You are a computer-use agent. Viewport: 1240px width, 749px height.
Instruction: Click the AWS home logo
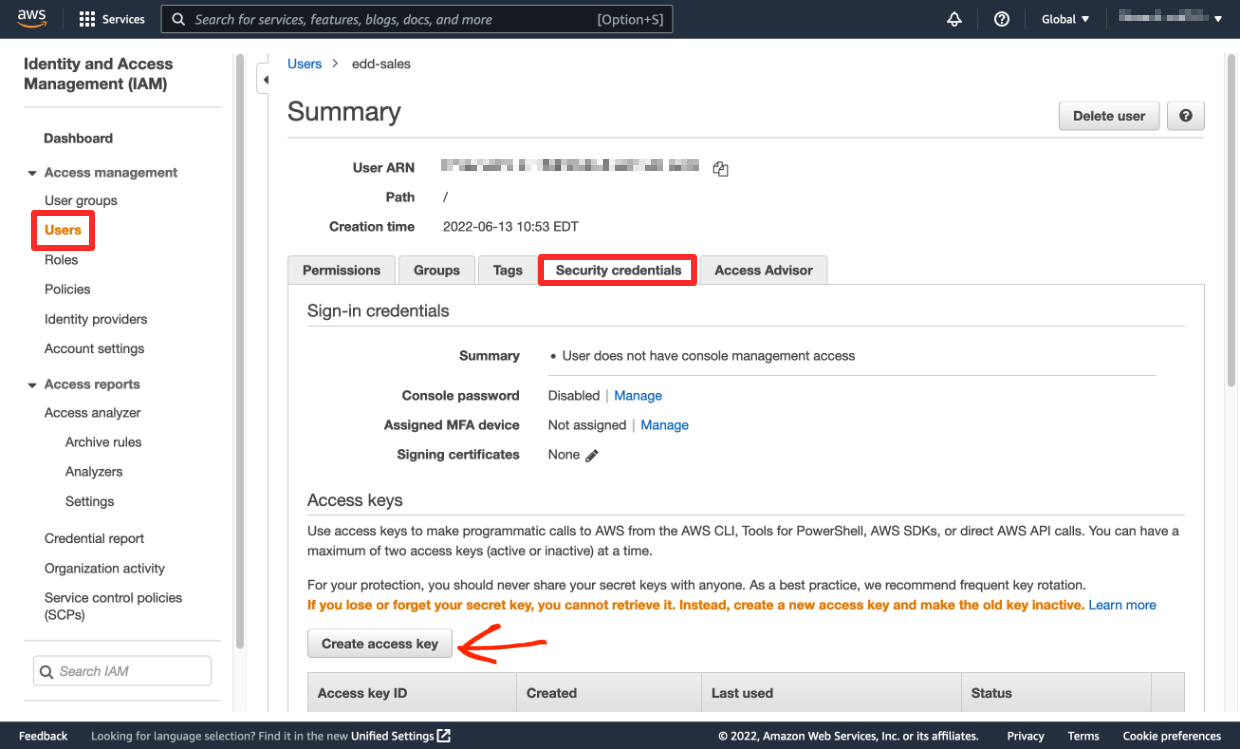tap(31, 17)
